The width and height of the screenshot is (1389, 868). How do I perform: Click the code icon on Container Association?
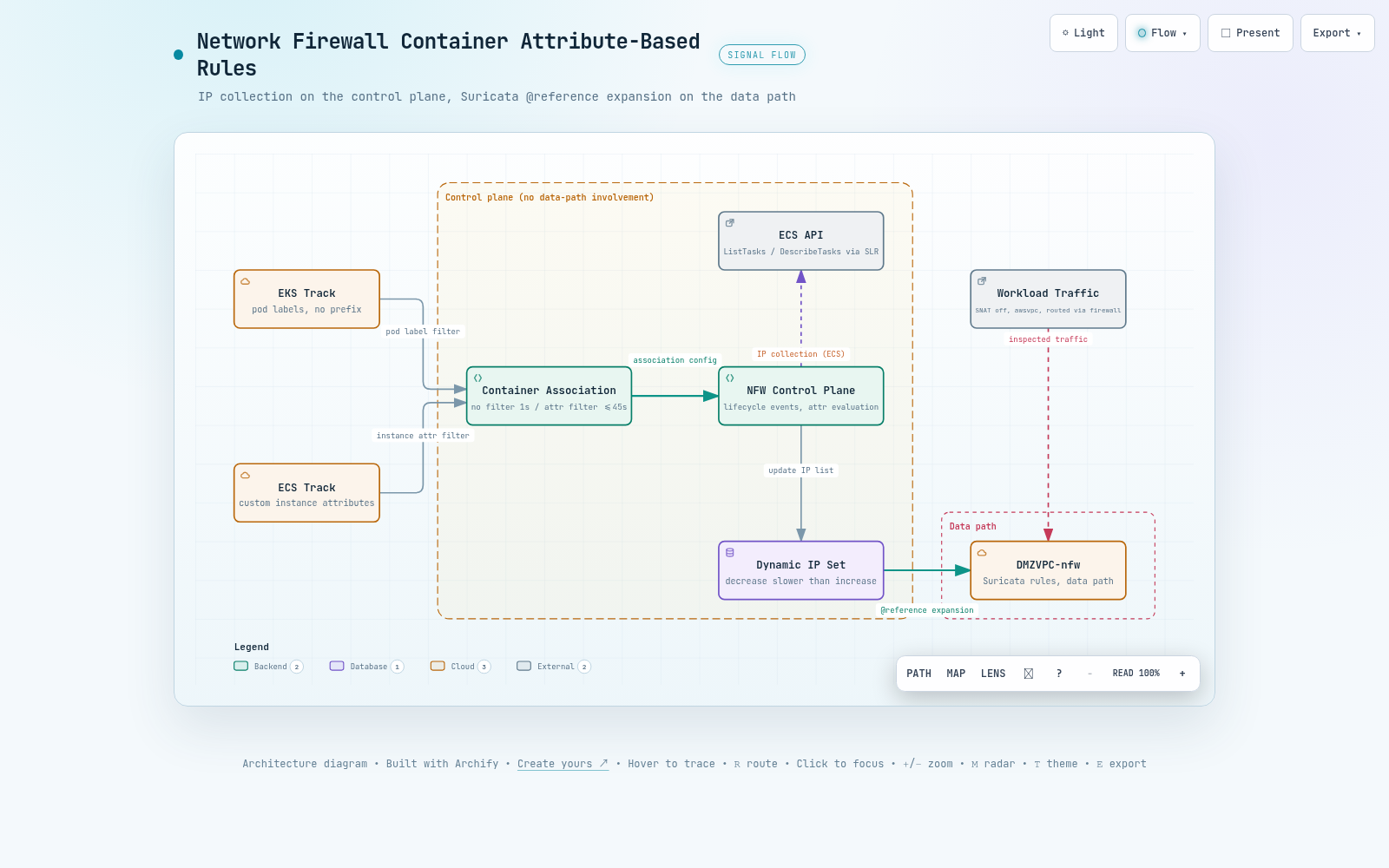[477, 378]
